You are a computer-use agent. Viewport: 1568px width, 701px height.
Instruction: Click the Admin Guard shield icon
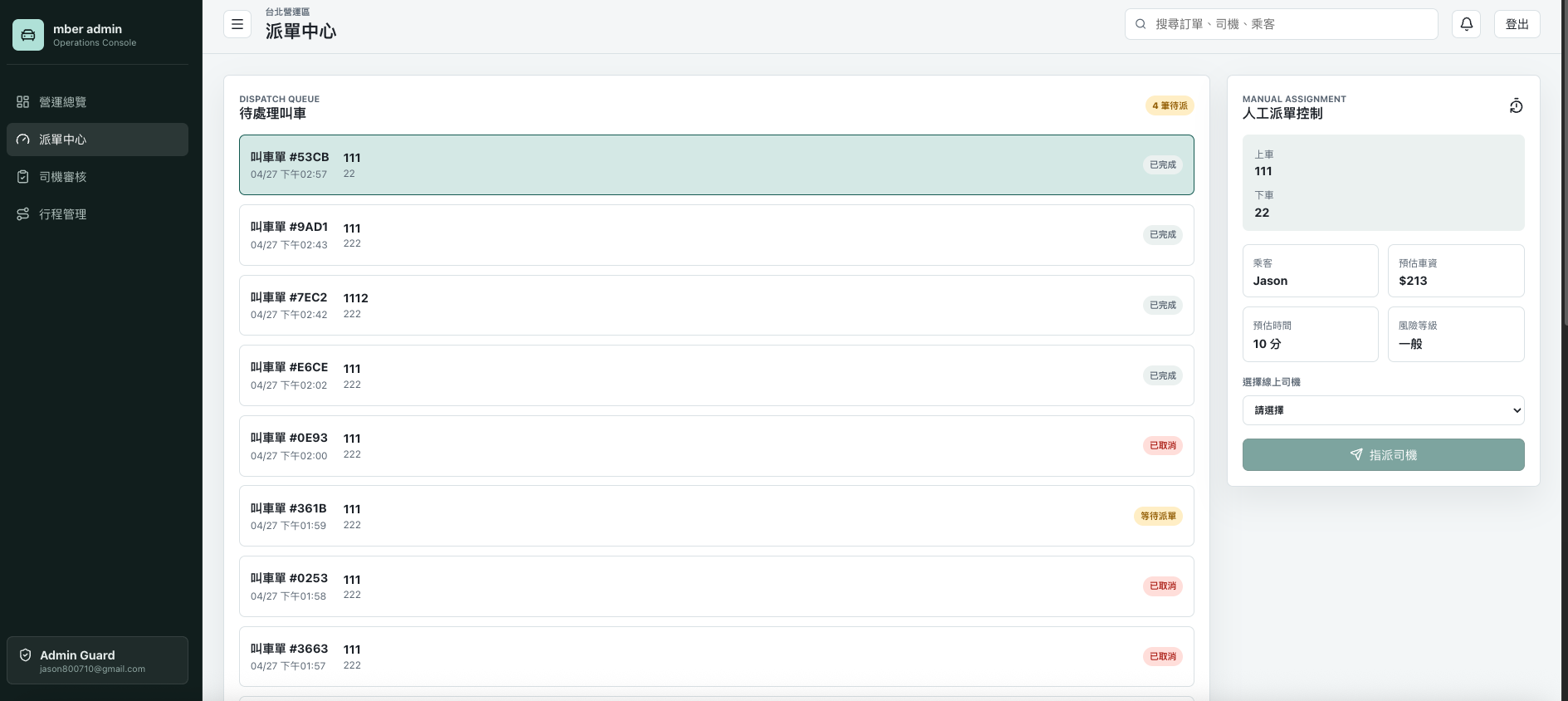click(x=25, y=655)
